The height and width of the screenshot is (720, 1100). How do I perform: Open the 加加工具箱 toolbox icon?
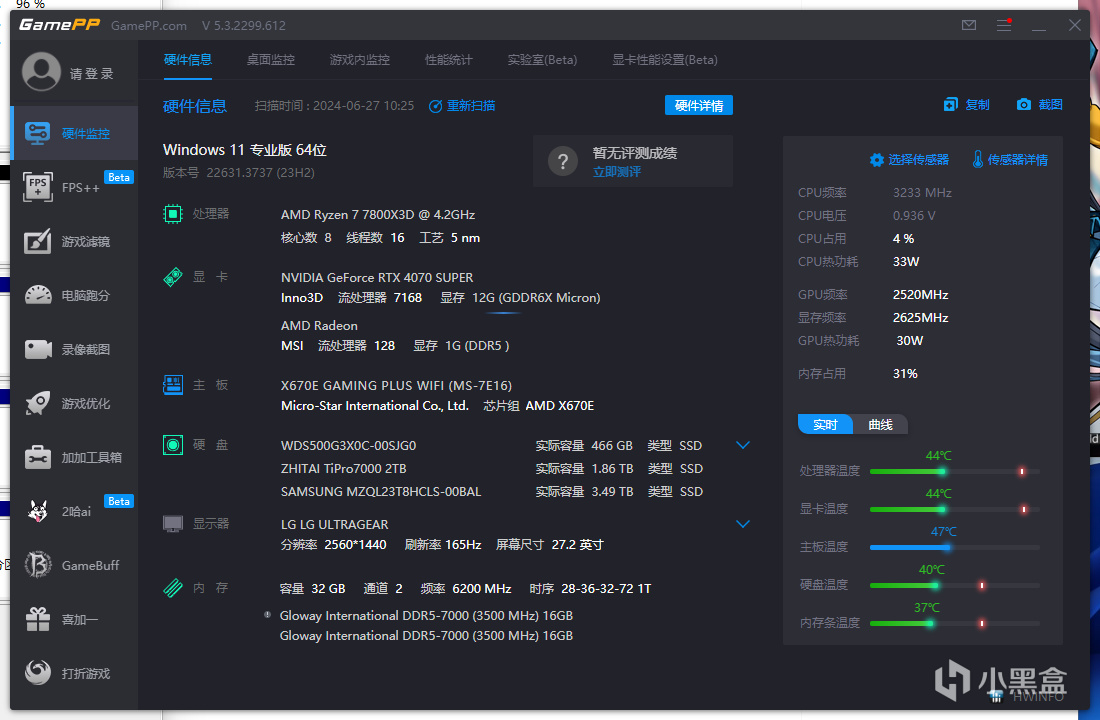click(38, 457)
